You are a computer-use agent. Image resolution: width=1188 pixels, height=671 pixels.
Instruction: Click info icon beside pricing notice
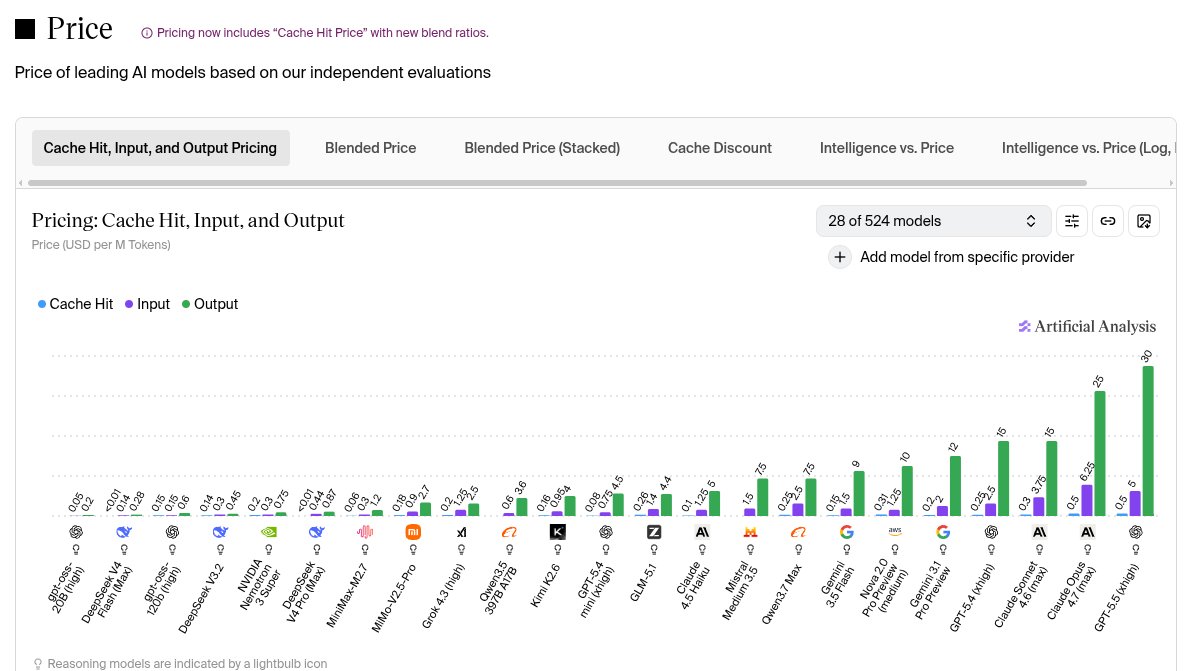(147, 33)
